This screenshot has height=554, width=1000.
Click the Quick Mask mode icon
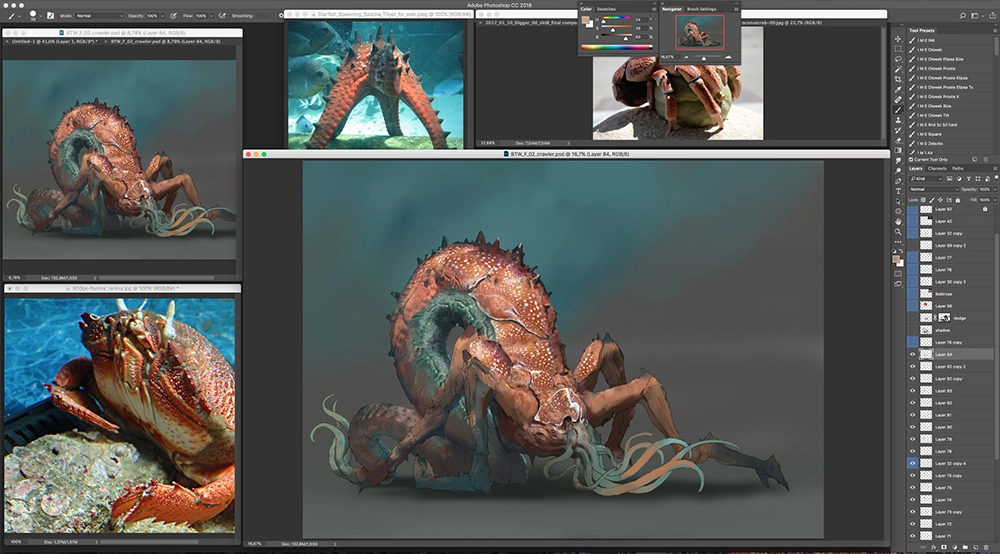pyautogui.click(x=898, y=273)
